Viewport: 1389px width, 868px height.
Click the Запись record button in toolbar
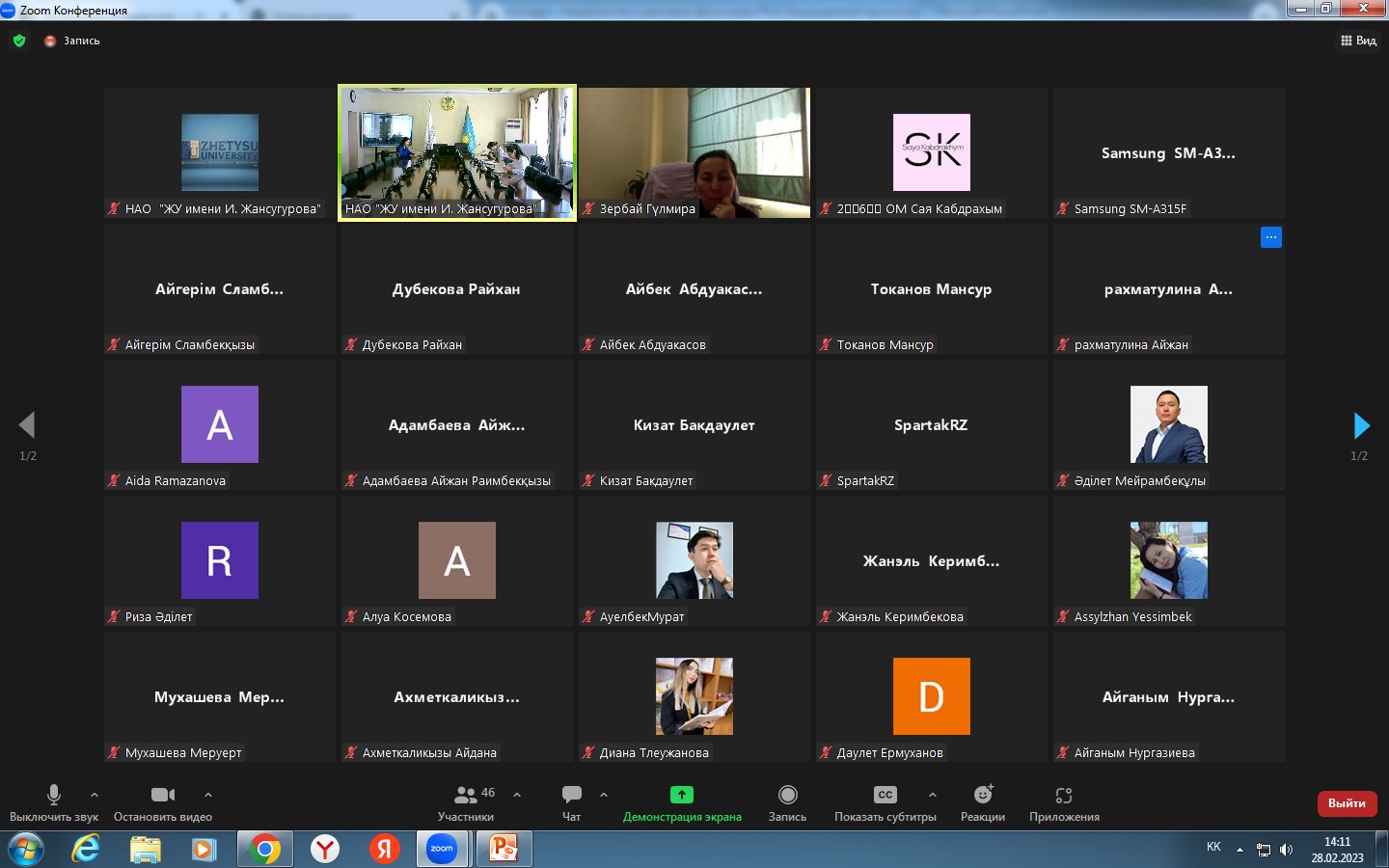(x=787, y=801)
